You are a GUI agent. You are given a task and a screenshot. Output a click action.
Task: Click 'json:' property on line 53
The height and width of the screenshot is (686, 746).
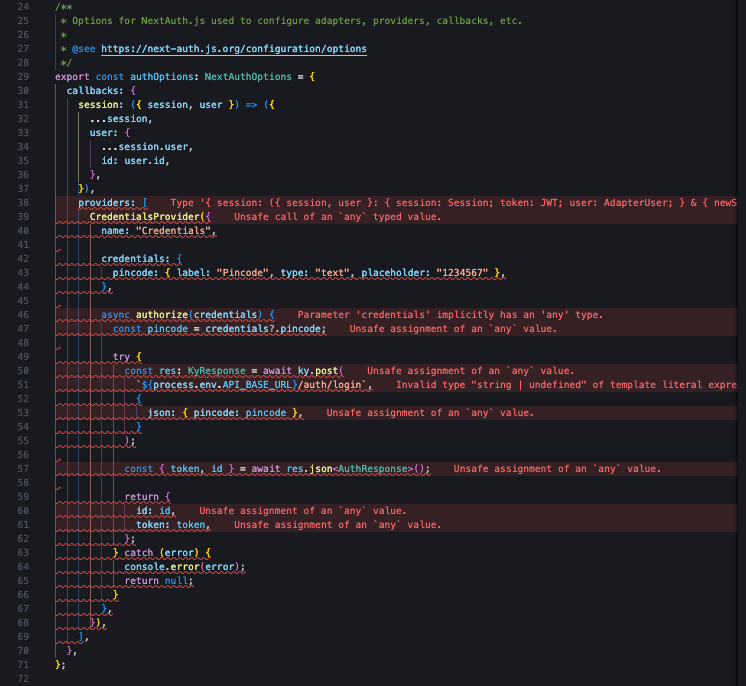[x=162, y=412]
